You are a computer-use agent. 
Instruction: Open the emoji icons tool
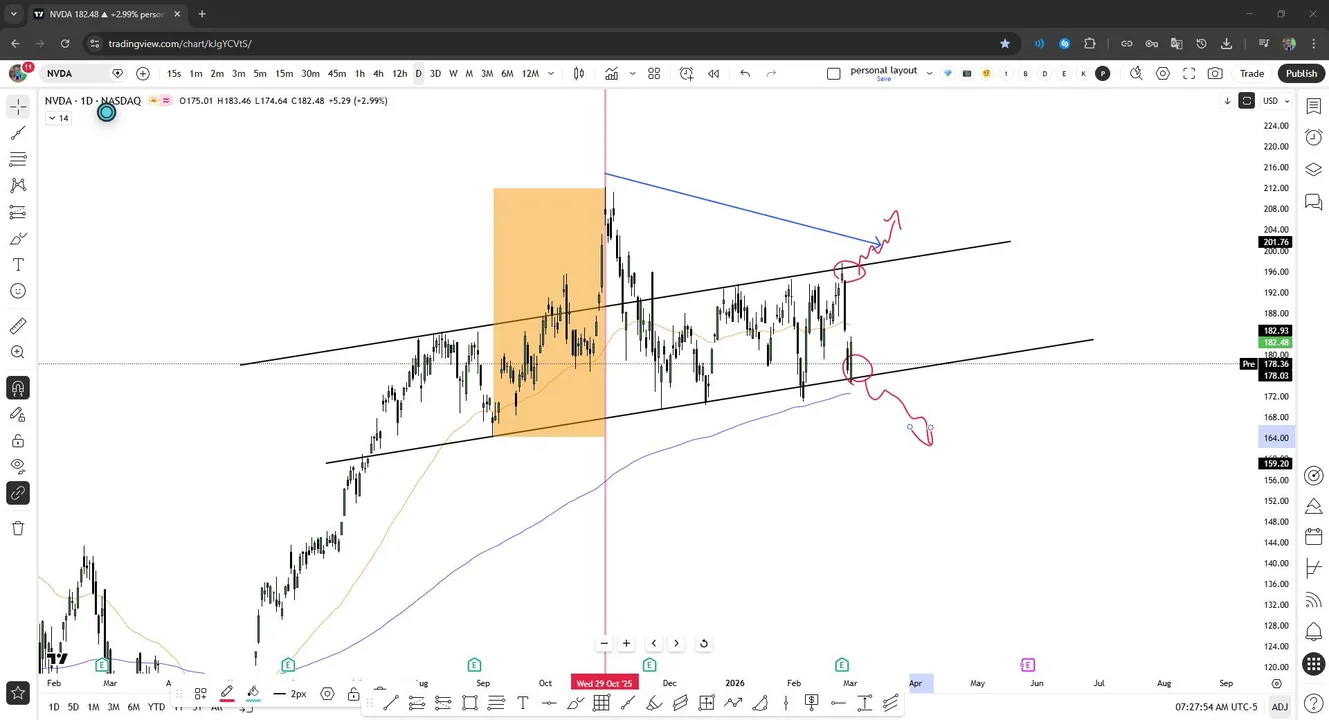point(18,291)
